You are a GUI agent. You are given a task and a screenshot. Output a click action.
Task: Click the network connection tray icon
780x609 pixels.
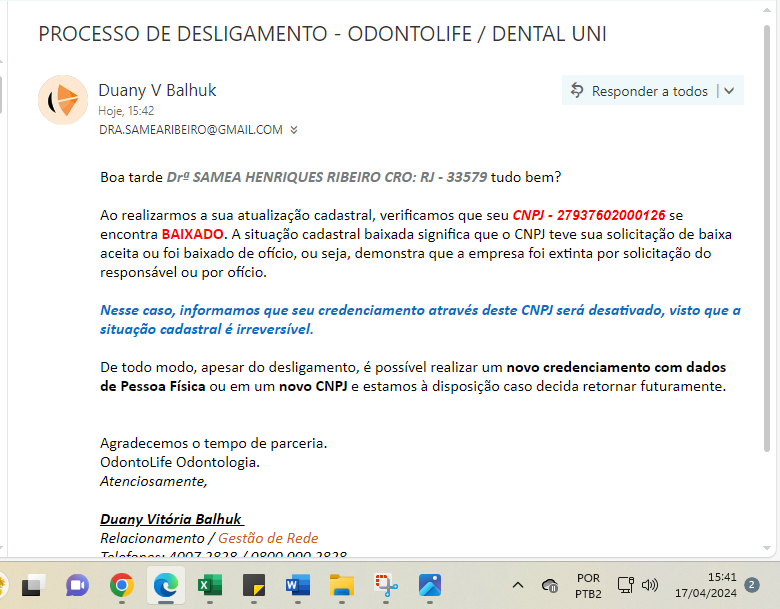pyautogui.click(x=626, y=585)
